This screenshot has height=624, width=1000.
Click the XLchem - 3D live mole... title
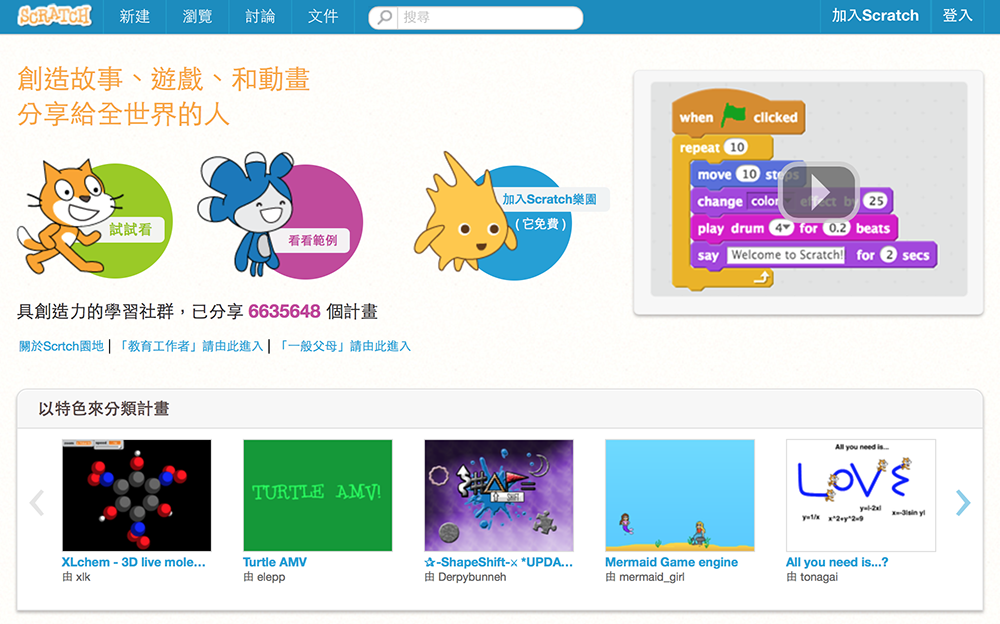[x=133, y=562]
